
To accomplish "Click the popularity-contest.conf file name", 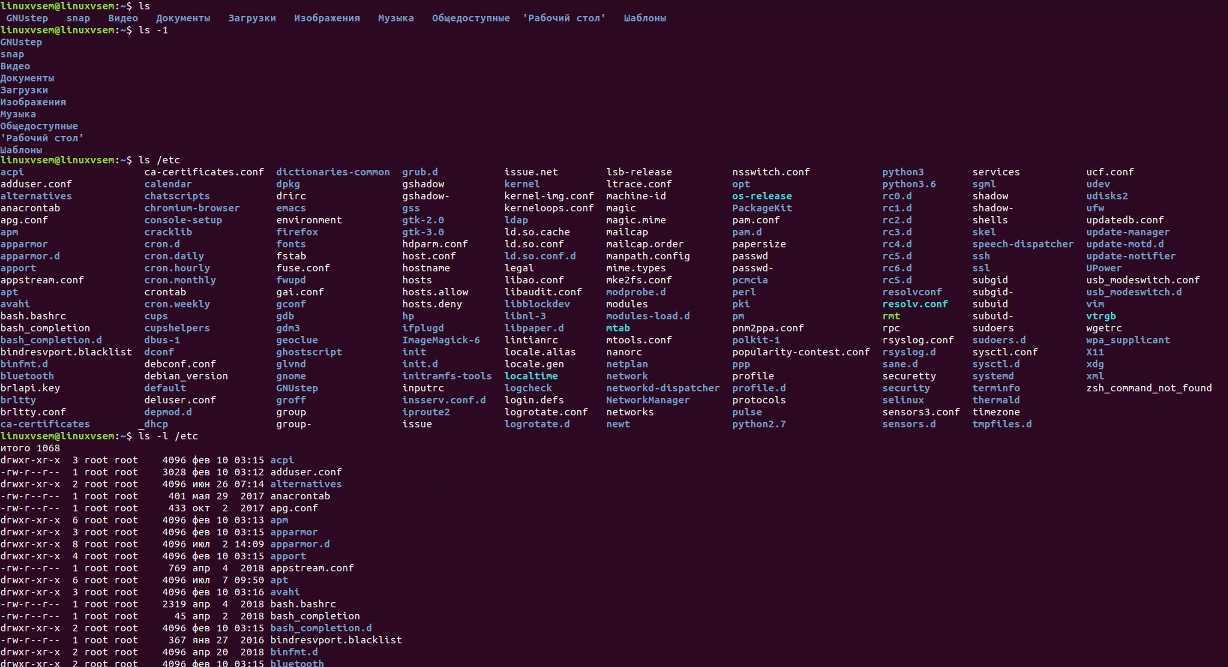I will [x=800, y=352].
